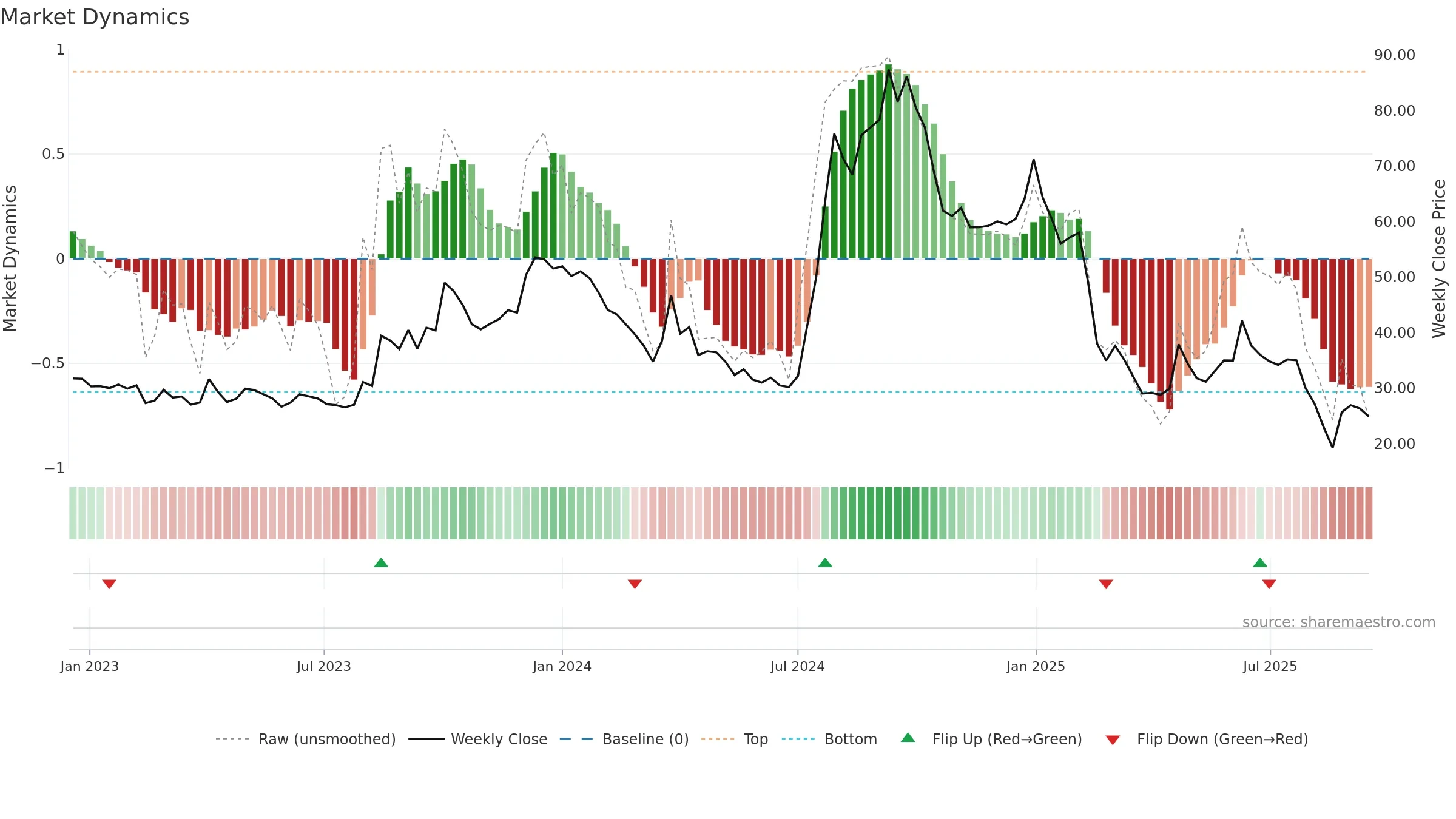Viewport: 1456px width, 819px height.
Task: Click the −0.5 left axis label
Action: point(47,363)
